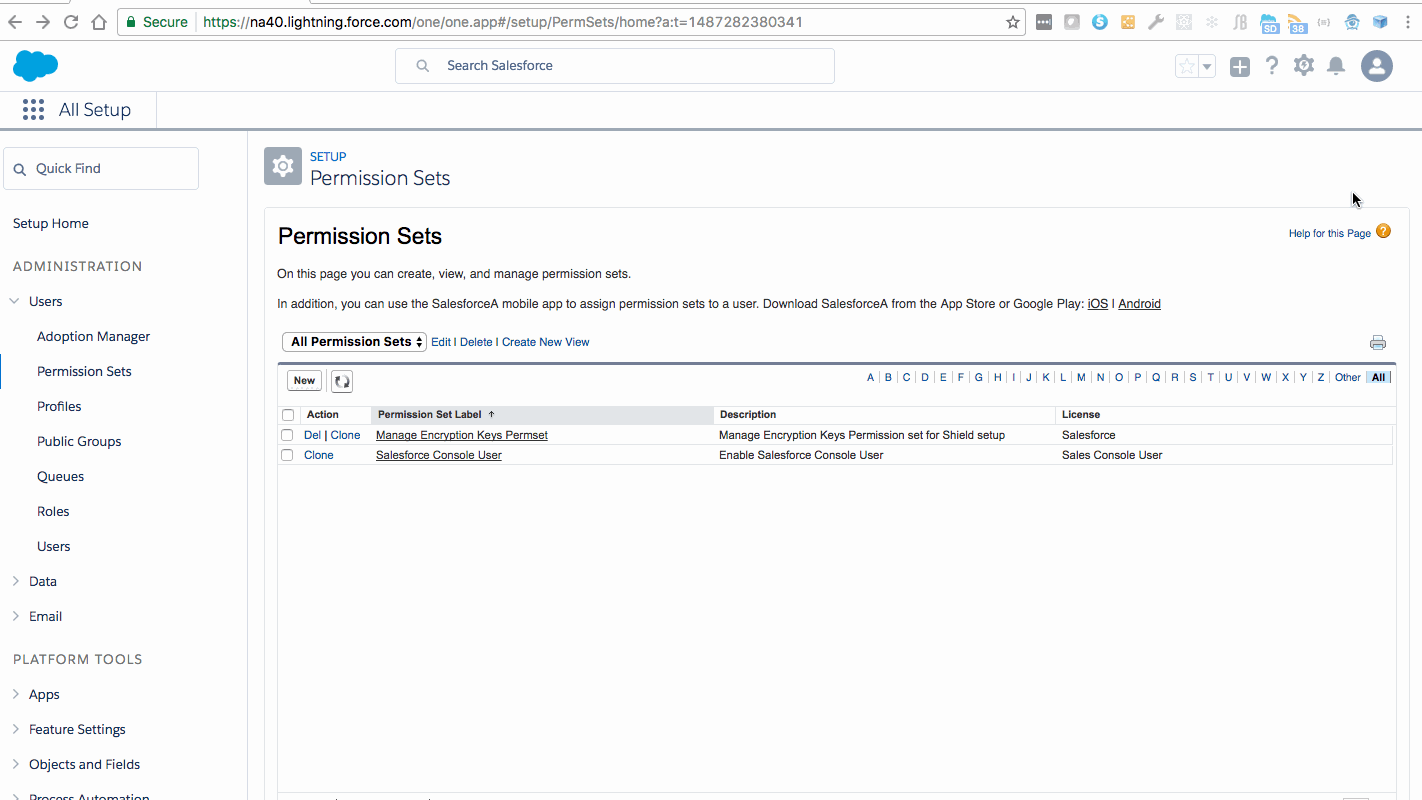The image size is (1422, 800).
Task: Open the Global Actions plus icon
Action: click(1240, 66)
